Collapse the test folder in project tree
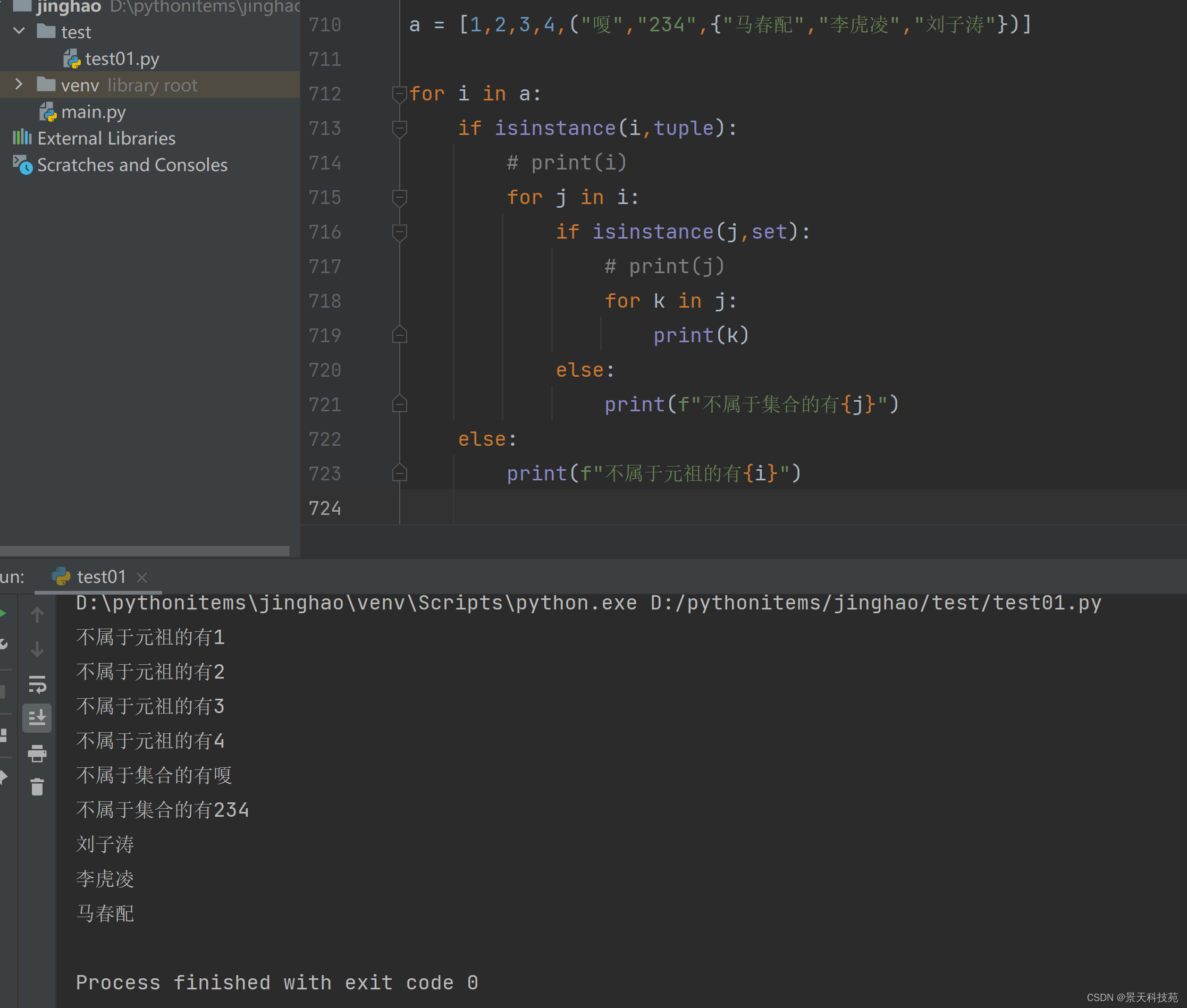This screenshot has height=1008, width=1187. tap(19, 31)
